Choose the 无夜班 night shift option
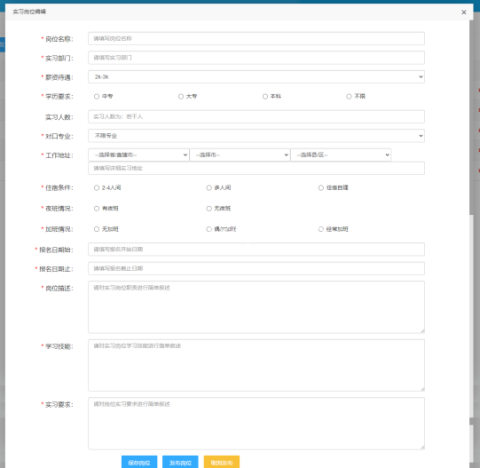This screenshot has height=468, width=480. point(209,208)
